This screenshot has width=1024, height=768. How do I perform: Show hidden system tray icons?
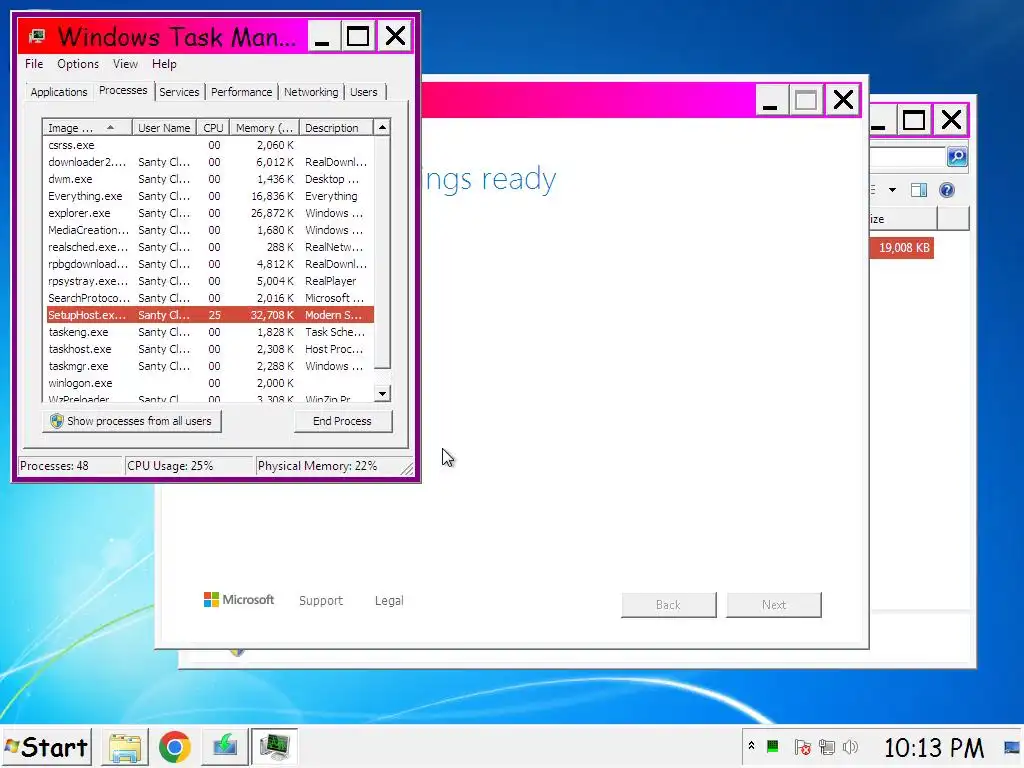coord(751,746)
